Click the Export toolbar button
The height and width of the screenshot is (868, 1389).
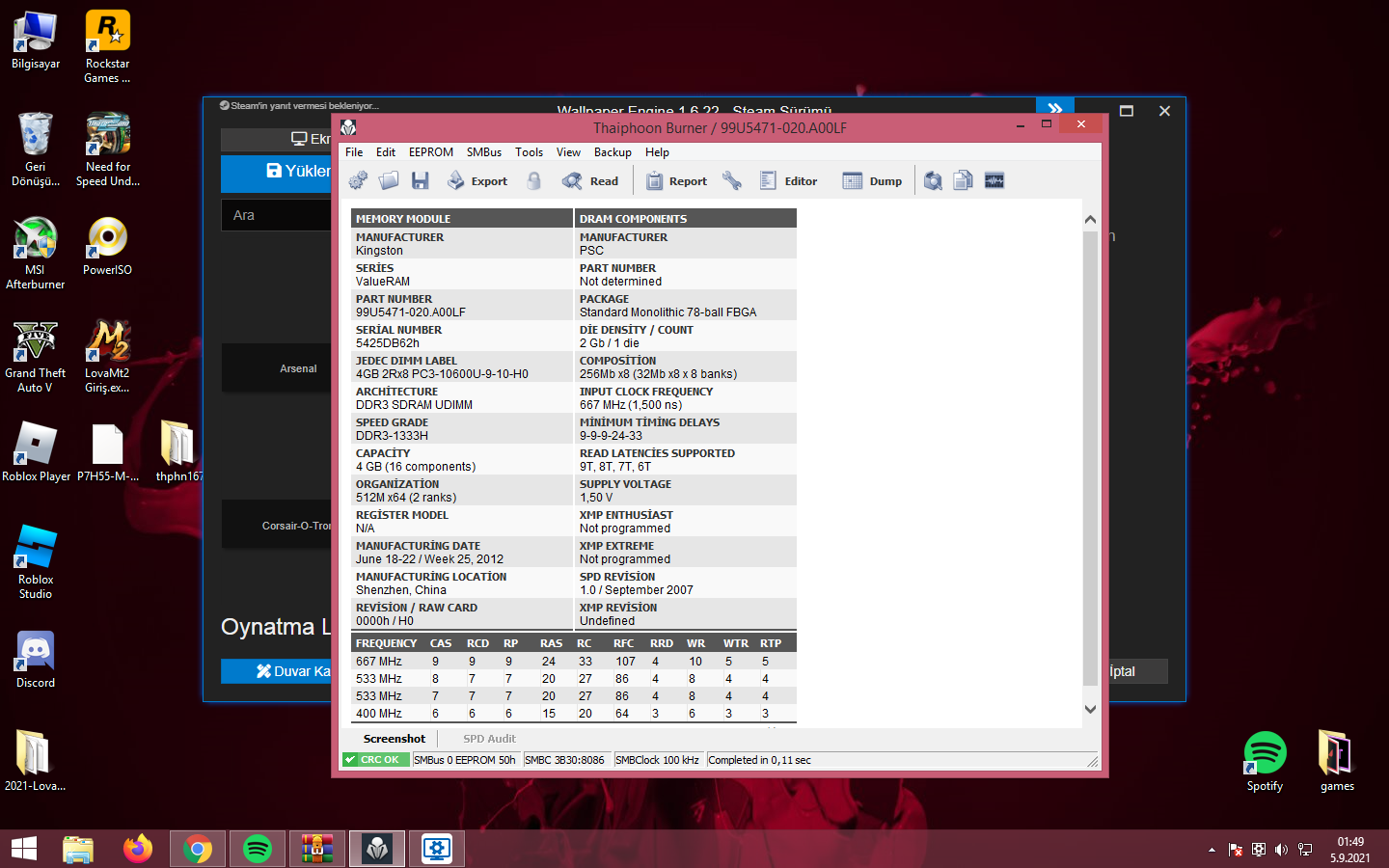[477, 180]
